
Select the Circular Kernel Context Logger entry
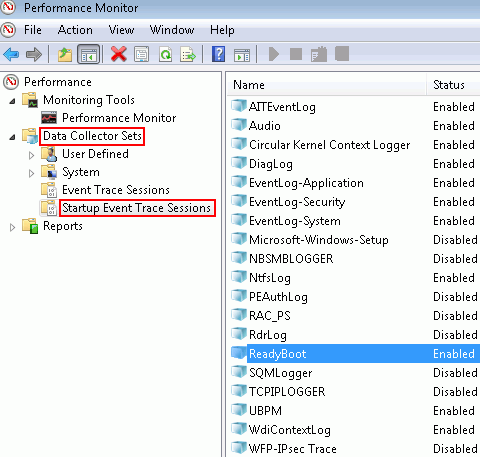point(329,145)
